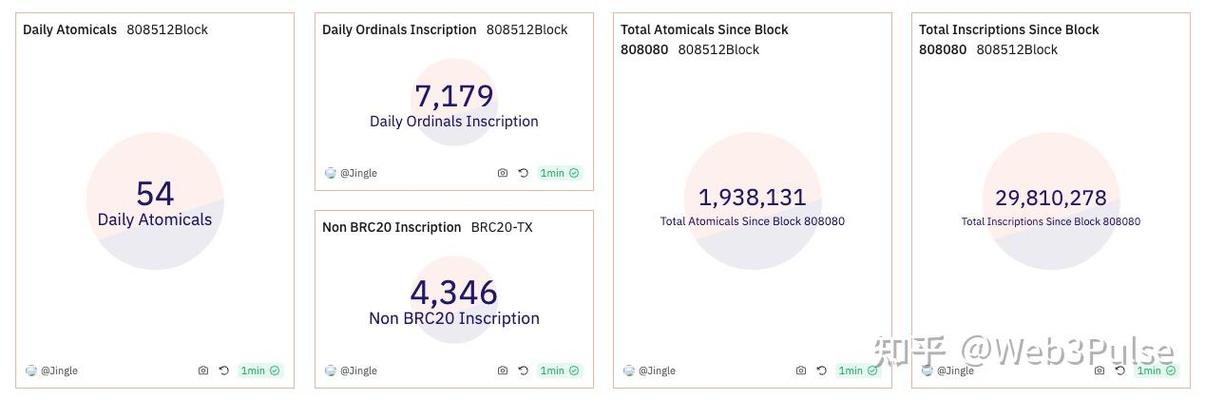
Task: Open Total Inscriptions Since Block title
Action: (x=1009, y=39)
